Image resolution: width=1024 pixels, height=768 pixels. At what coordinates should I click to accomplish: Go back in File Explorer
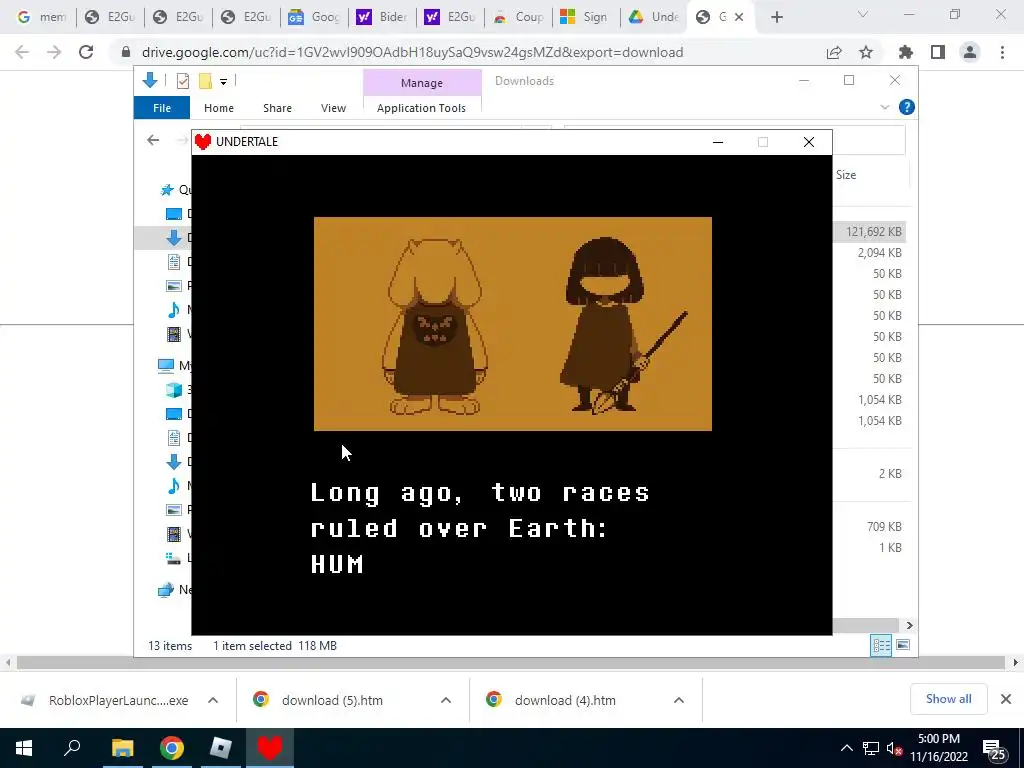tap(153, 140)
